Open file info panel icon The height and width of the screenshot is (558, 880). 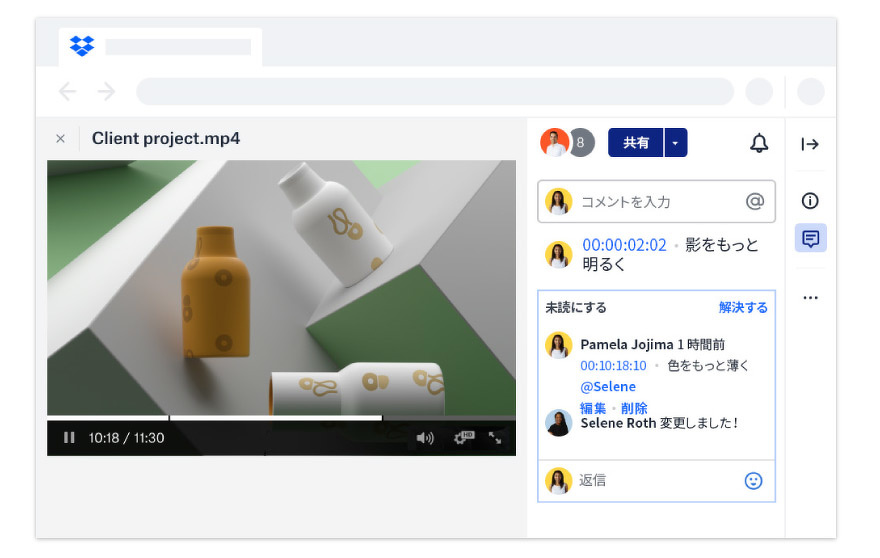810,200
